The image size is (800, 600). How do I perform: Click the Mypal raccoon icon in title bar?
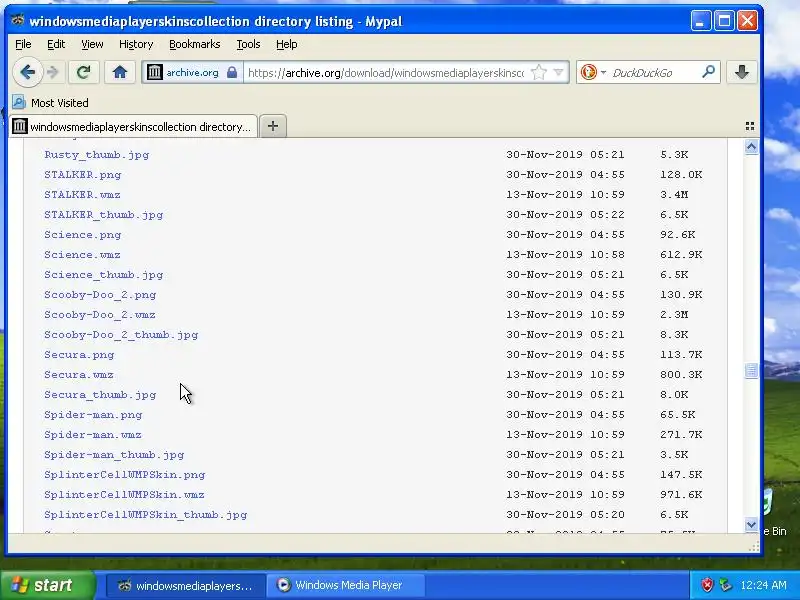18,20
